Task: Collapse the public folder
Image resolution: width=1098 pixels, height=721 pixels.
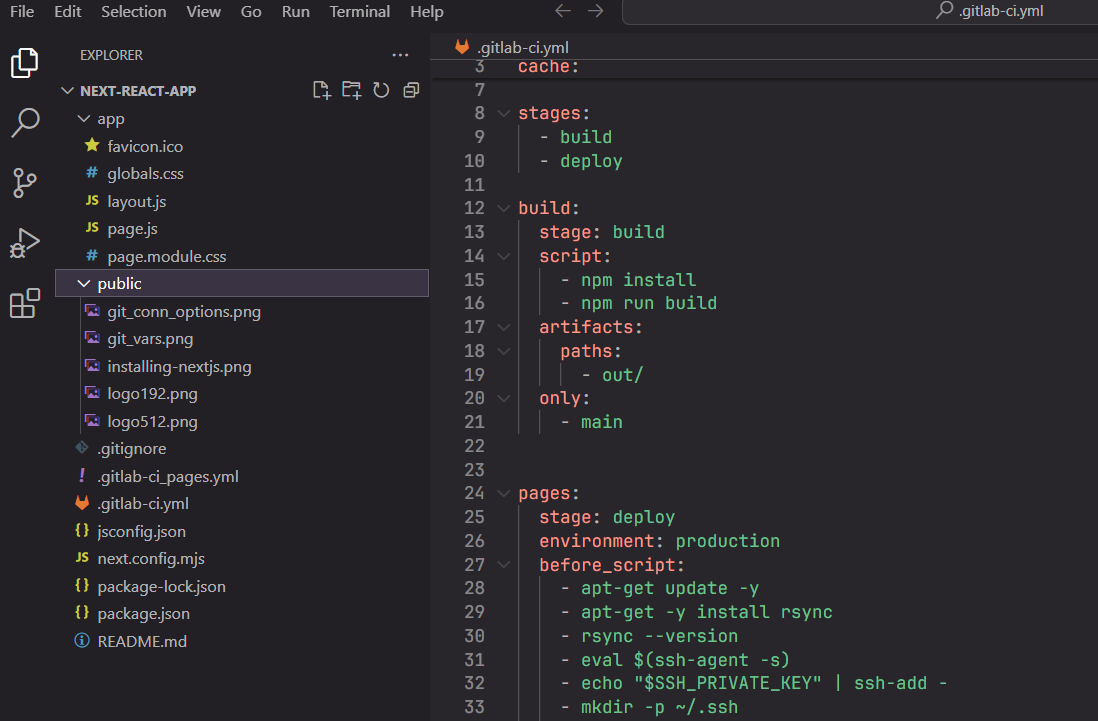Action: pos(83,284)
